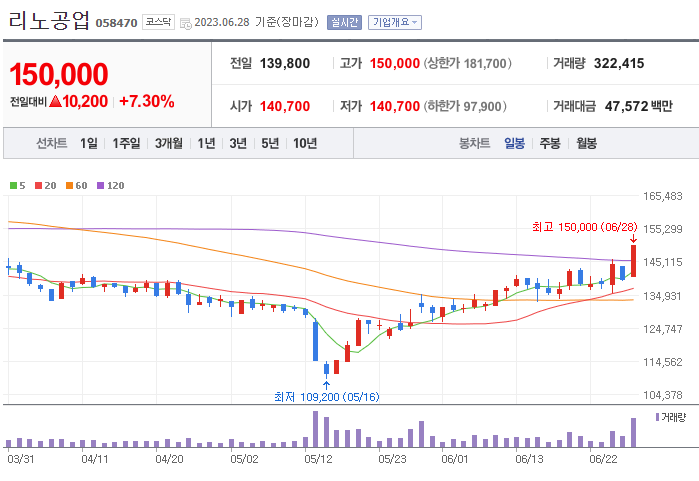
Task: Click the 03/31 date axis label
Action: (21, 459)
